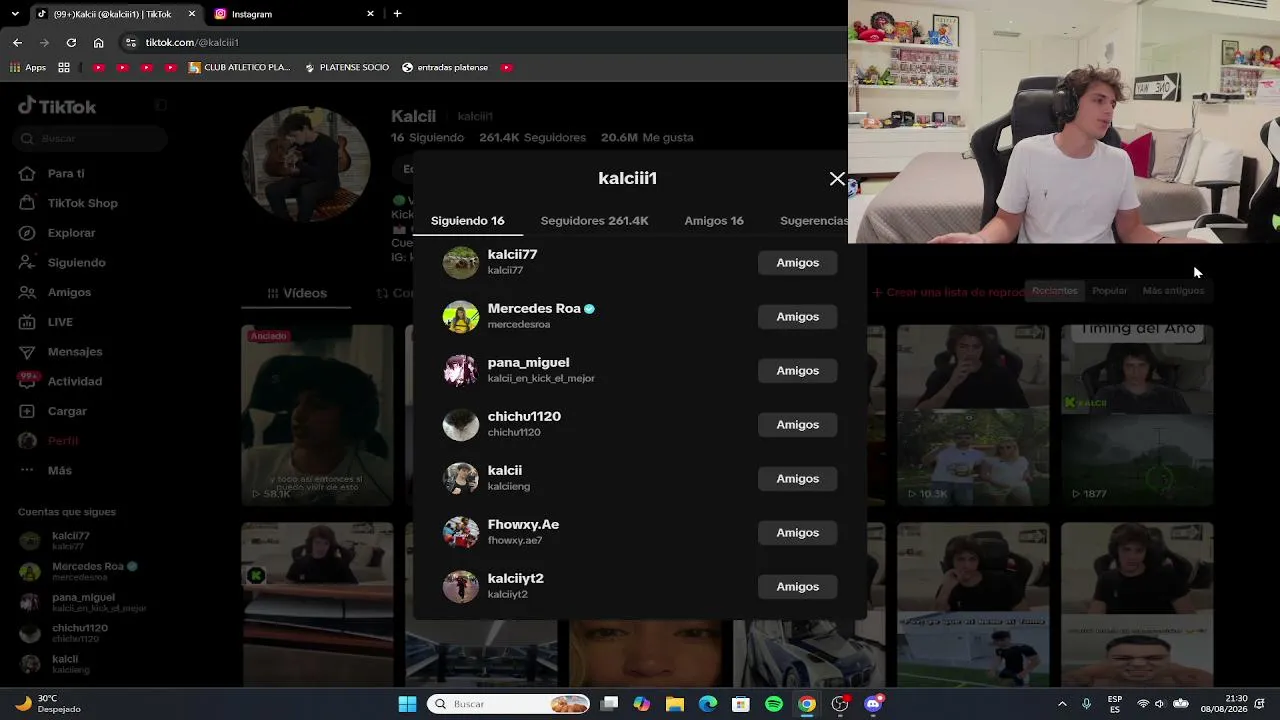This screenshot has height=720, width=1280.
Task: Open the Apps bookmark shortcut
Action: [x=28, y=68]
